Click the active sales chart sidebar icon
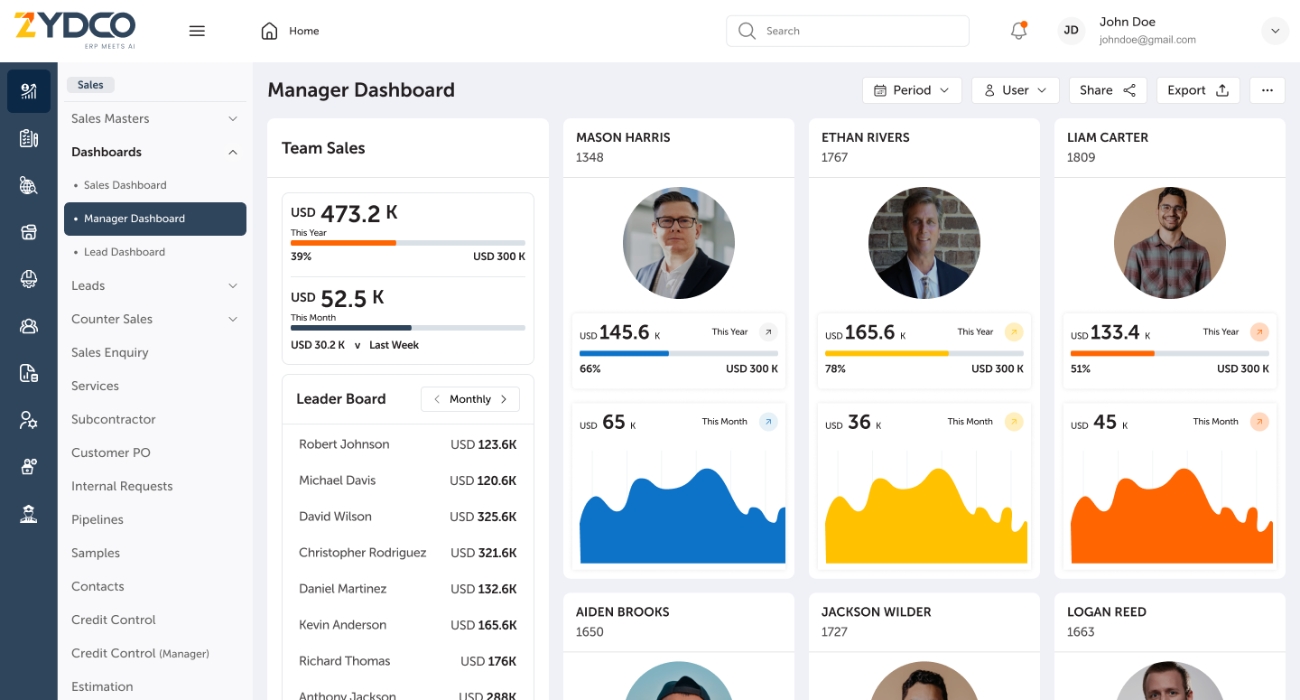Screen dimensions: 1300x700 tap(28, 91)
